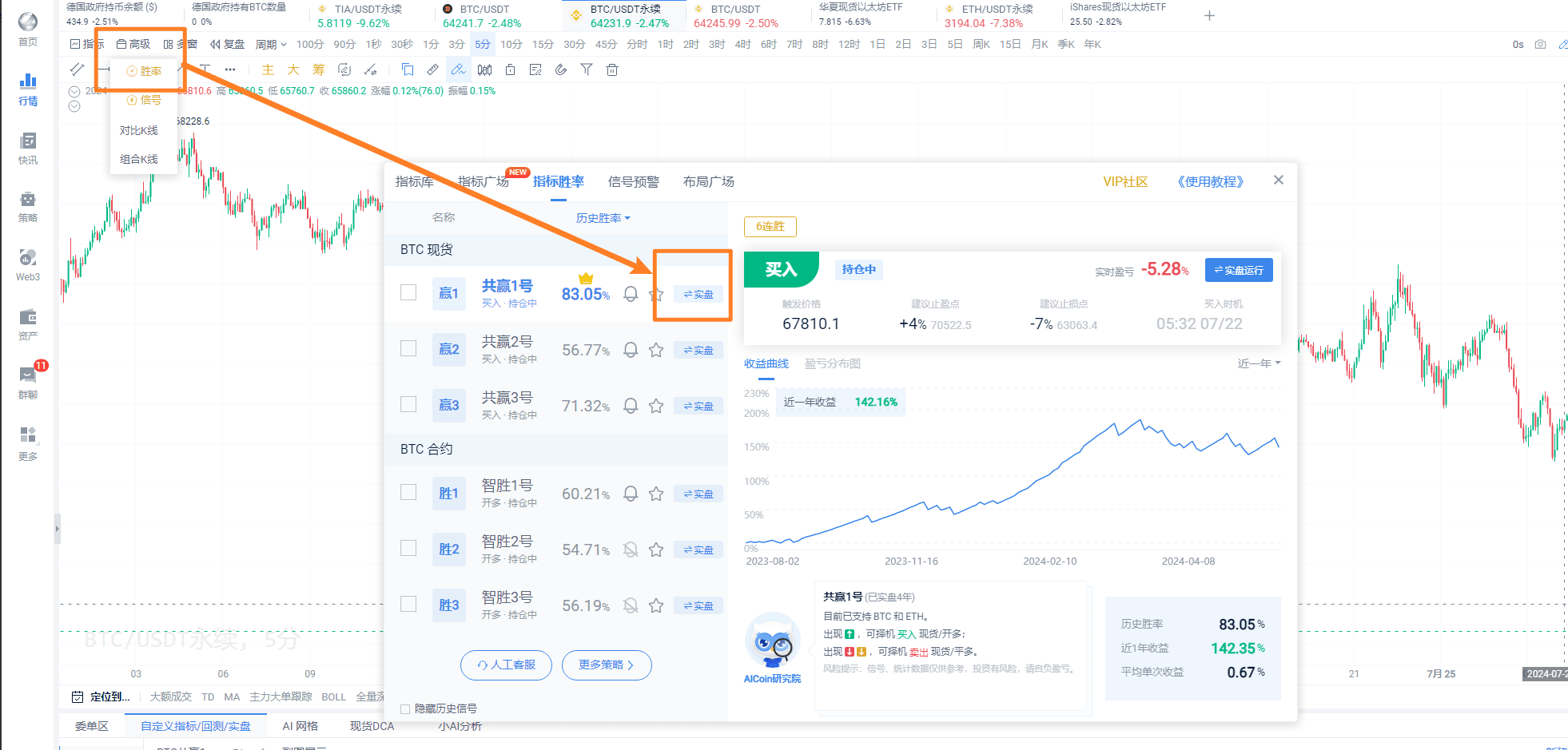This screenshot has width=1568, height=750.
Task: Open the 资产 wallet icon in the sidebar
Action: 28,324
